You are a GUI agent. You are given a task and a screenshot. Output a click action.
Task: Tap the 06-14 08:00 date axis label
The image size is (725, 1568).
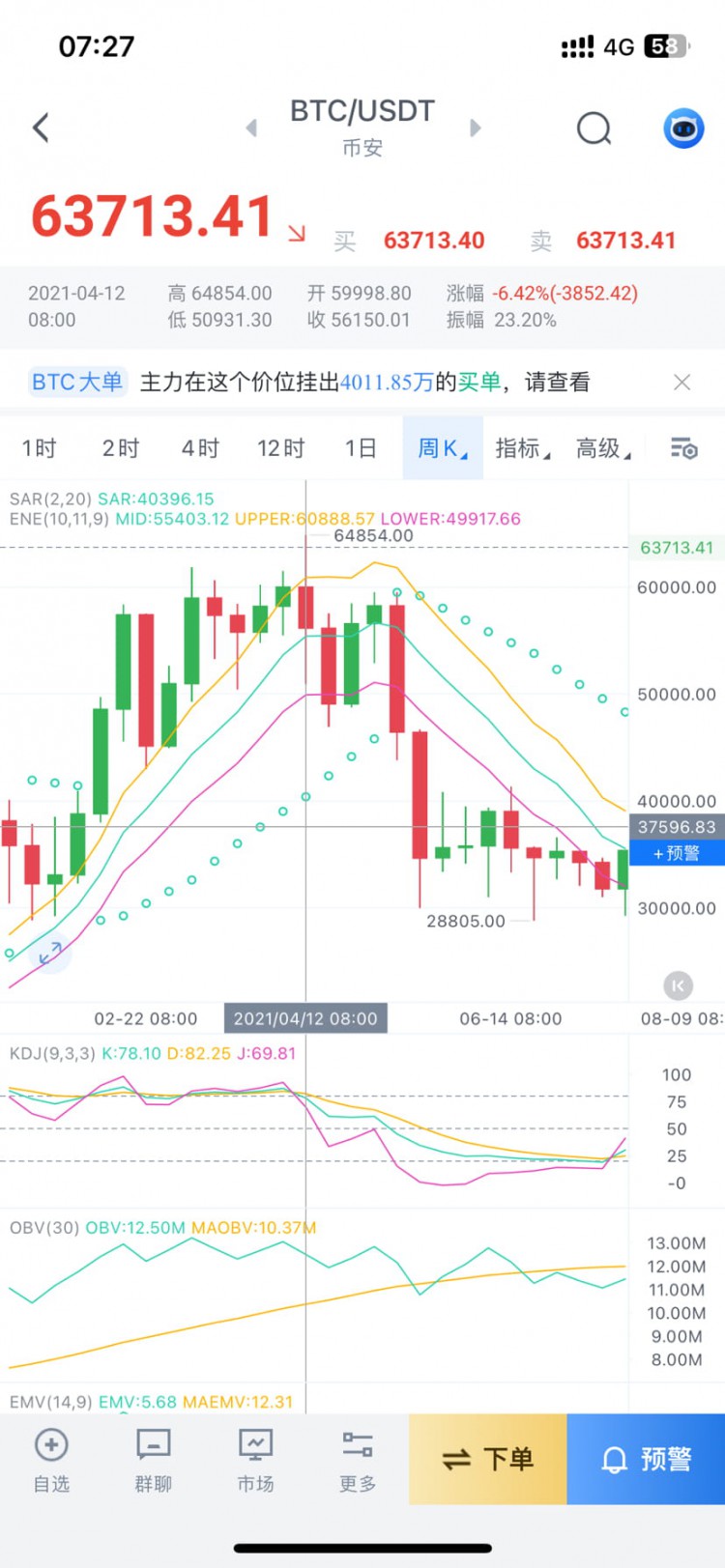510,1018
